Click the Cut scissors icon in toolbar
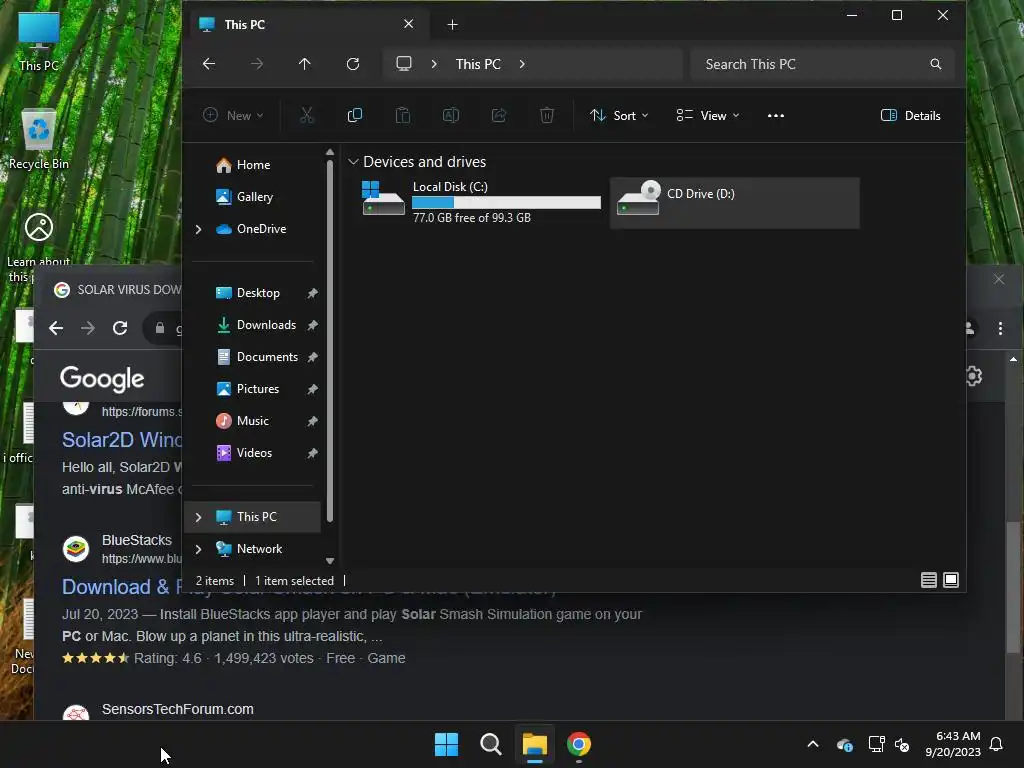This screenshot has height=768, width=1024. [307, 116]
